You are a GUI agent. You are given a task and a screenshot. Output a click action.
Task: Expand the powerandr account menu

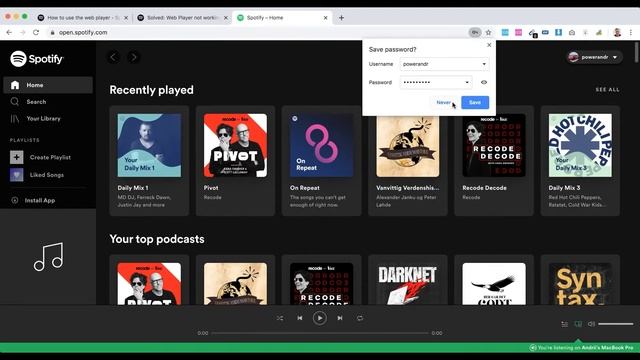pos(594,57)
